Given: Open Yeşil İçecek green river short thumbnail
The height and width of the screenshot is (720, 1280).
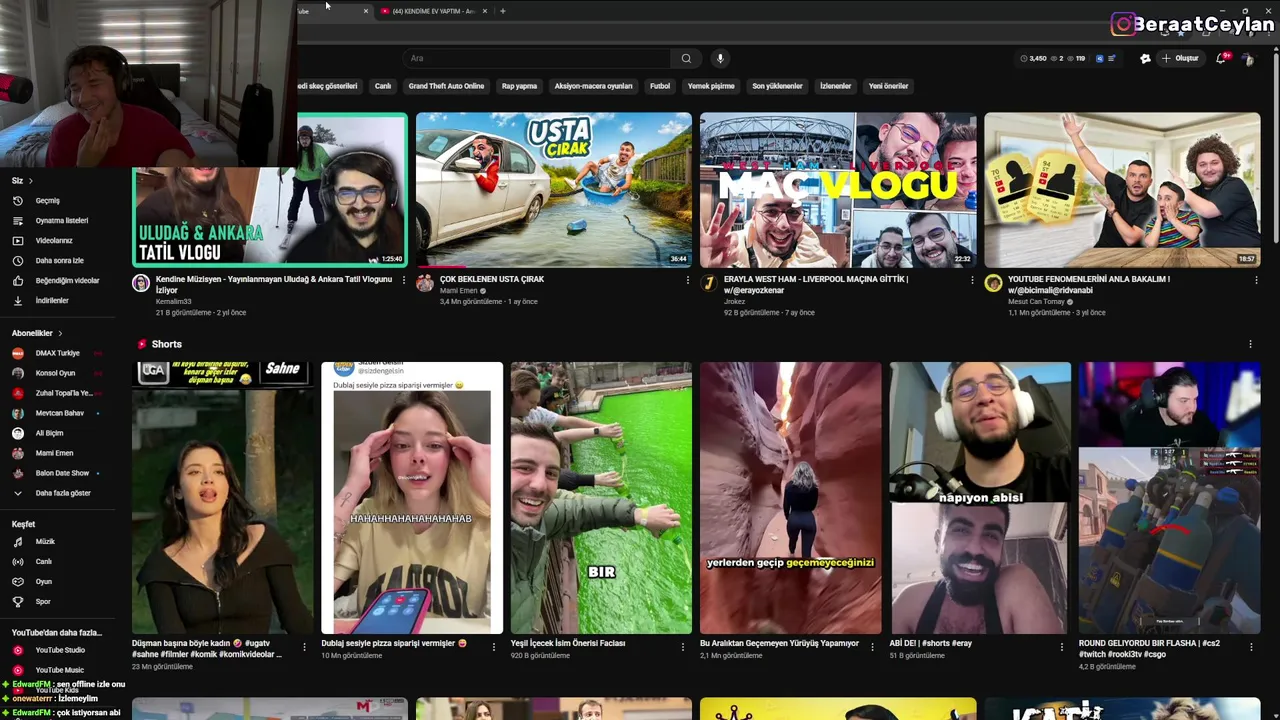Looking at the screenshot, I should pos(601,498).
